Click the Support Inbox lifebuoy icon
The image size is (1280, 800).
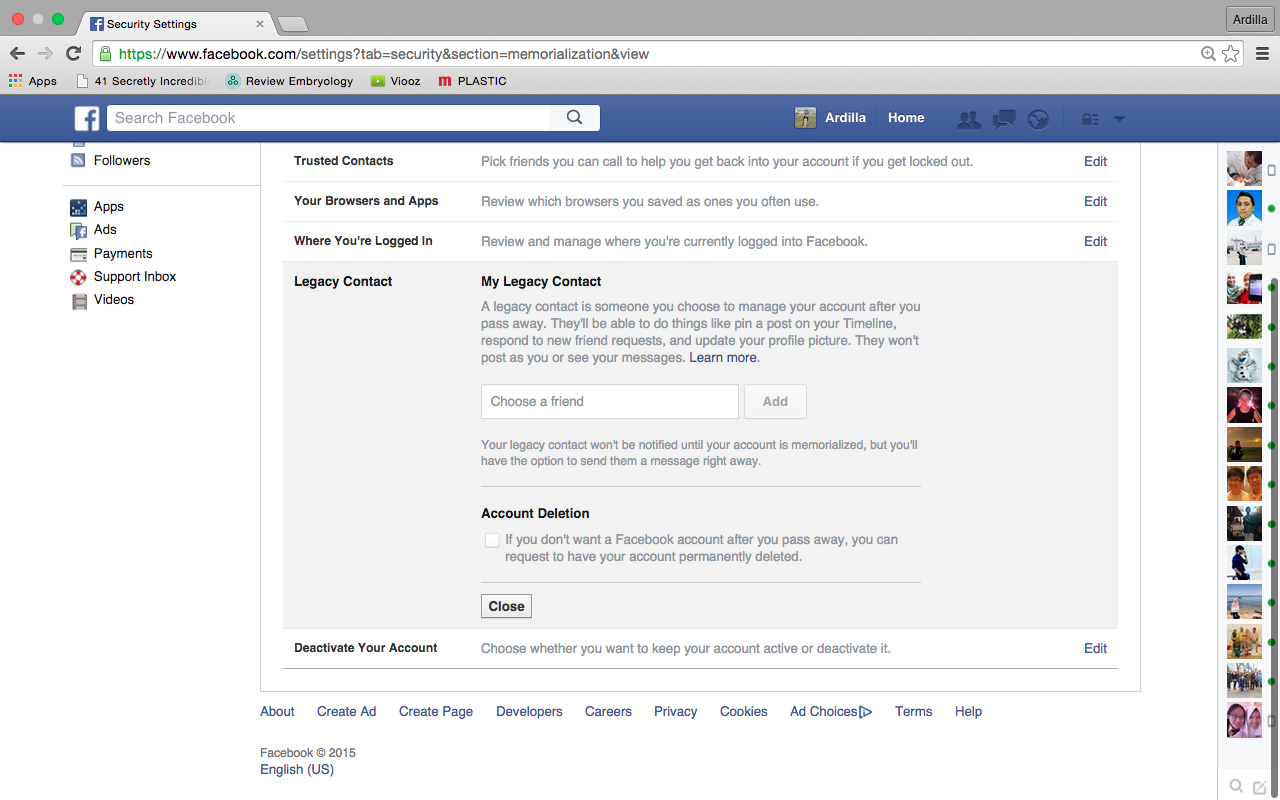79,277
